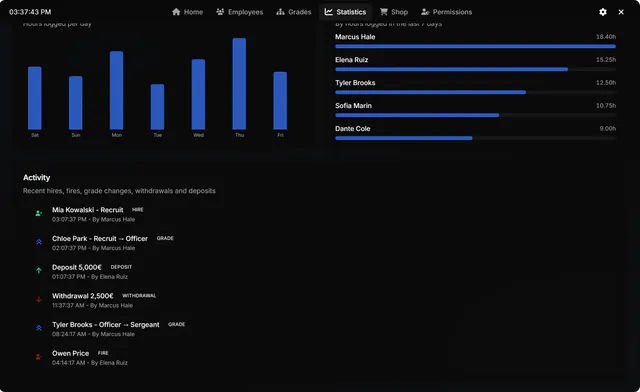The width and height of the screenshot is (640, 392).
Task: Open the Owen Price activity entry
Action: (70, 353)
